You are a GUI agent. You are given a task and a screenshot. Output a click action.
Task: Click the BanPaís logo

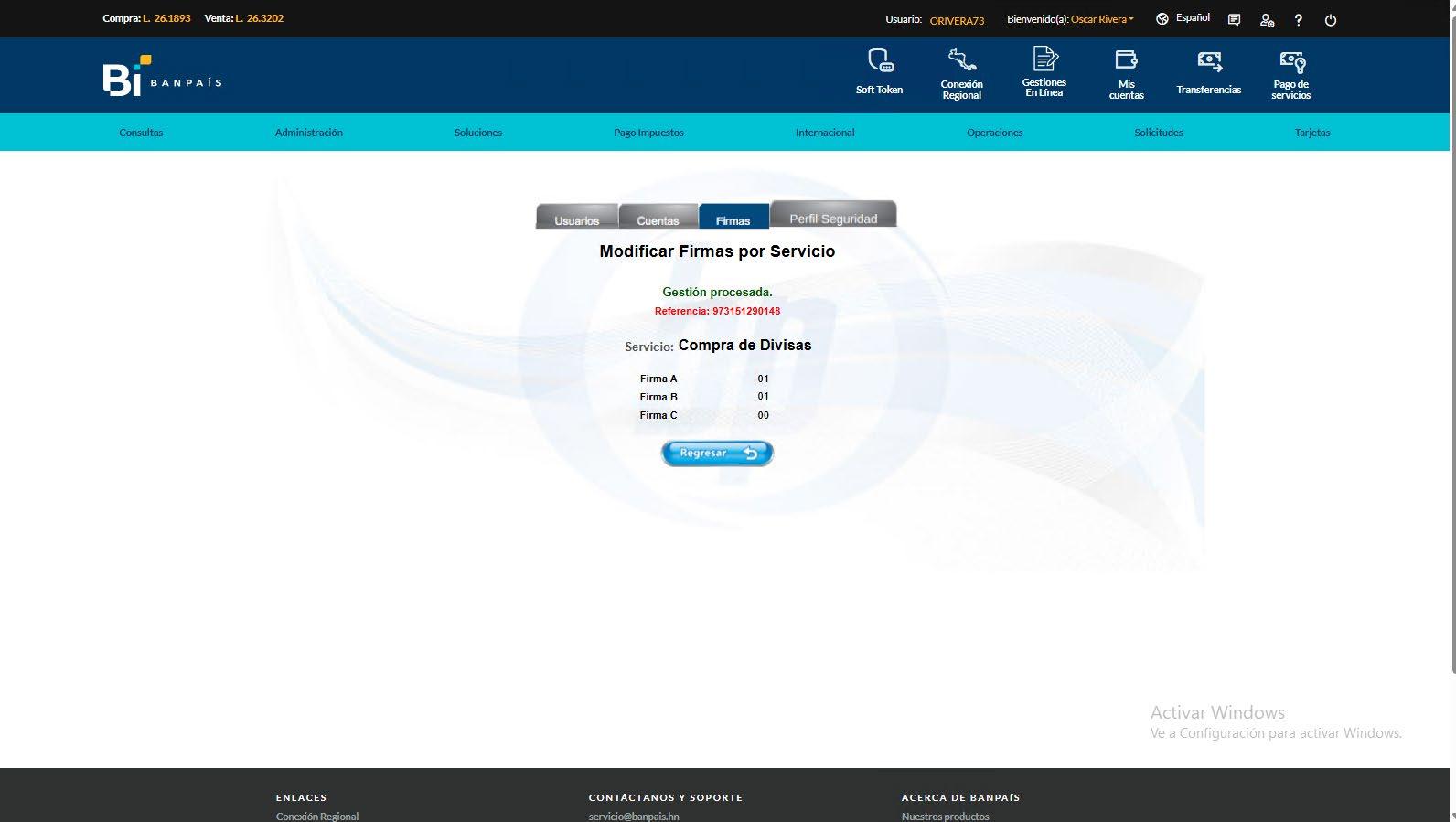coord(162,76)
